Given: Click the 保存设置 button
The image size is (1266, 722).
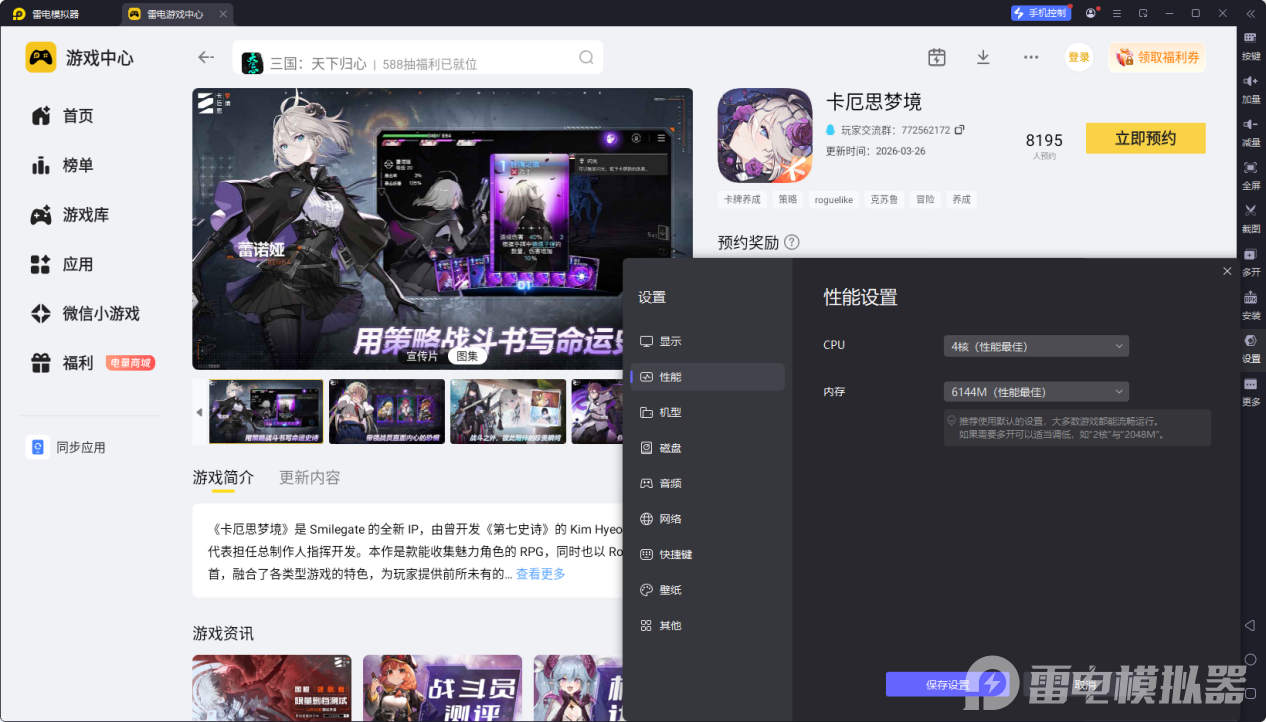Looking at the screenshot, I should 947,685.
